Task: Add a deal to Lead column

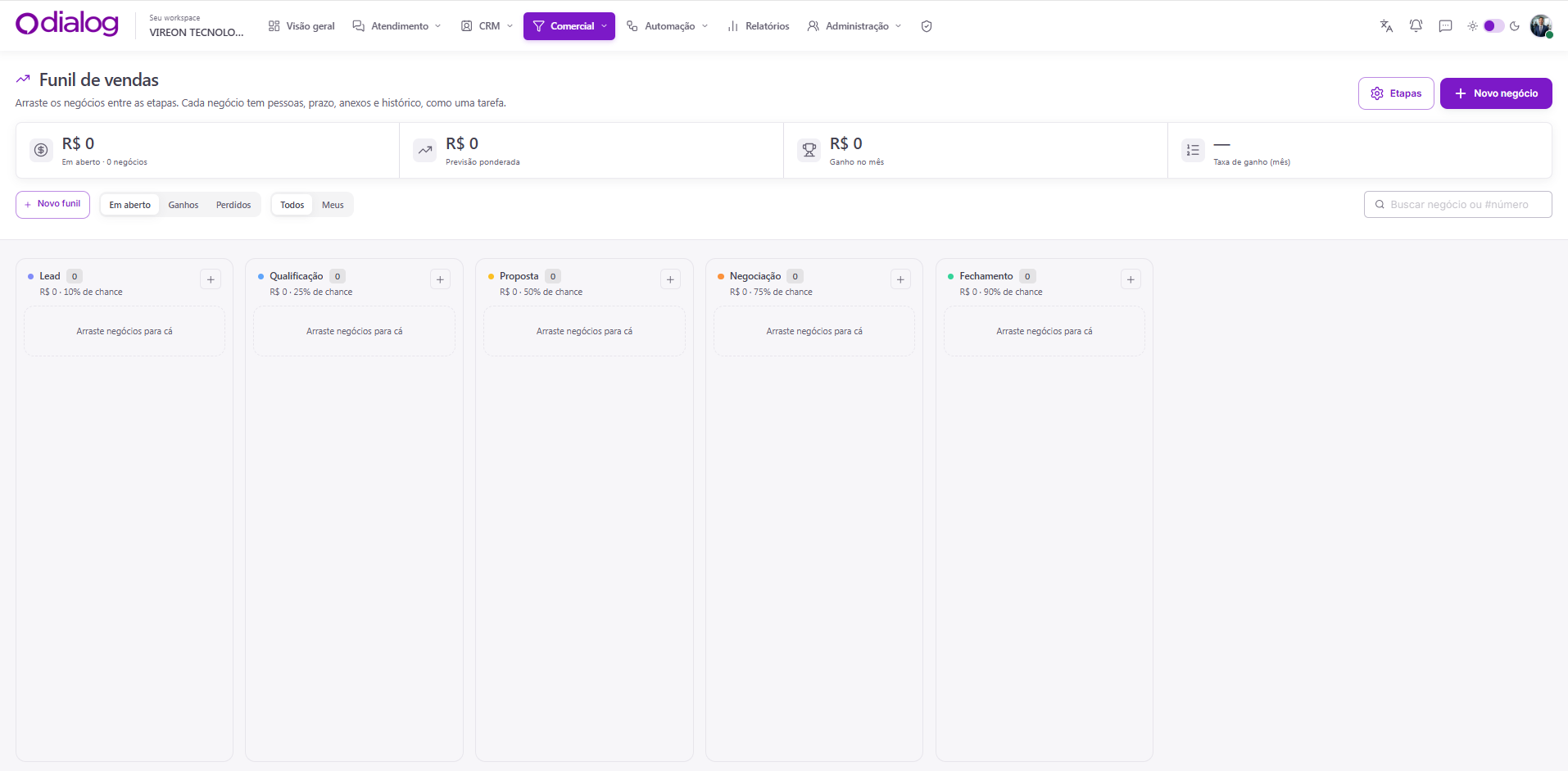Action: [211, 279]
